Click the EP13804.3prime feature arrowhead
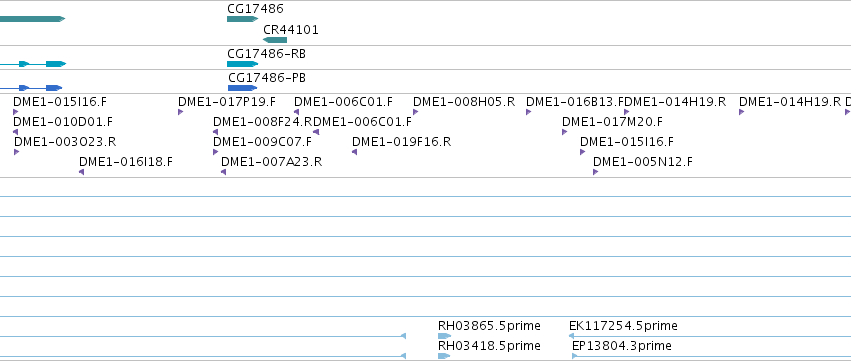 pos(575,356)
